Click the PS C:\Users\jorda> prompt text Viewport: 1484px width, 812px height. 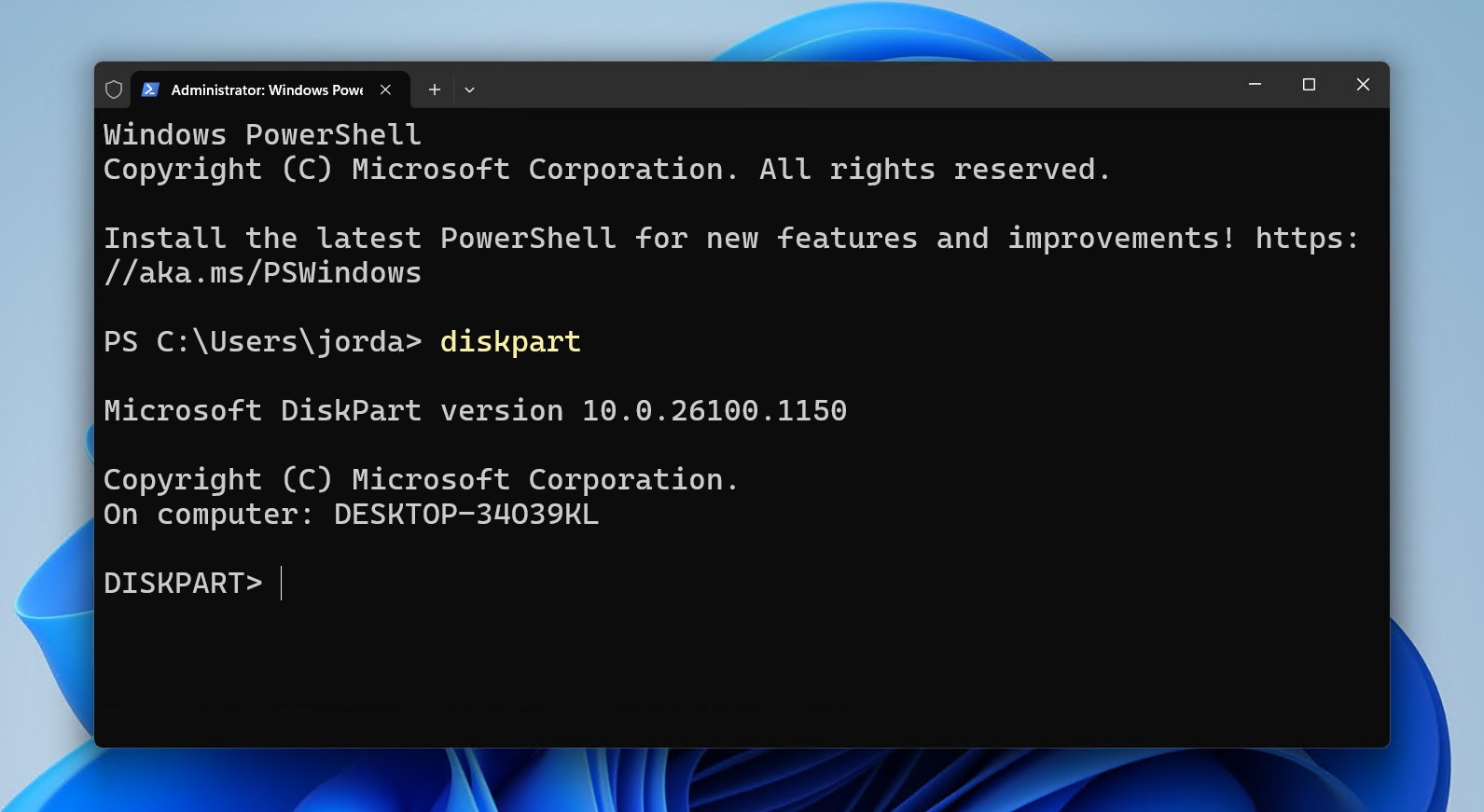262,342
